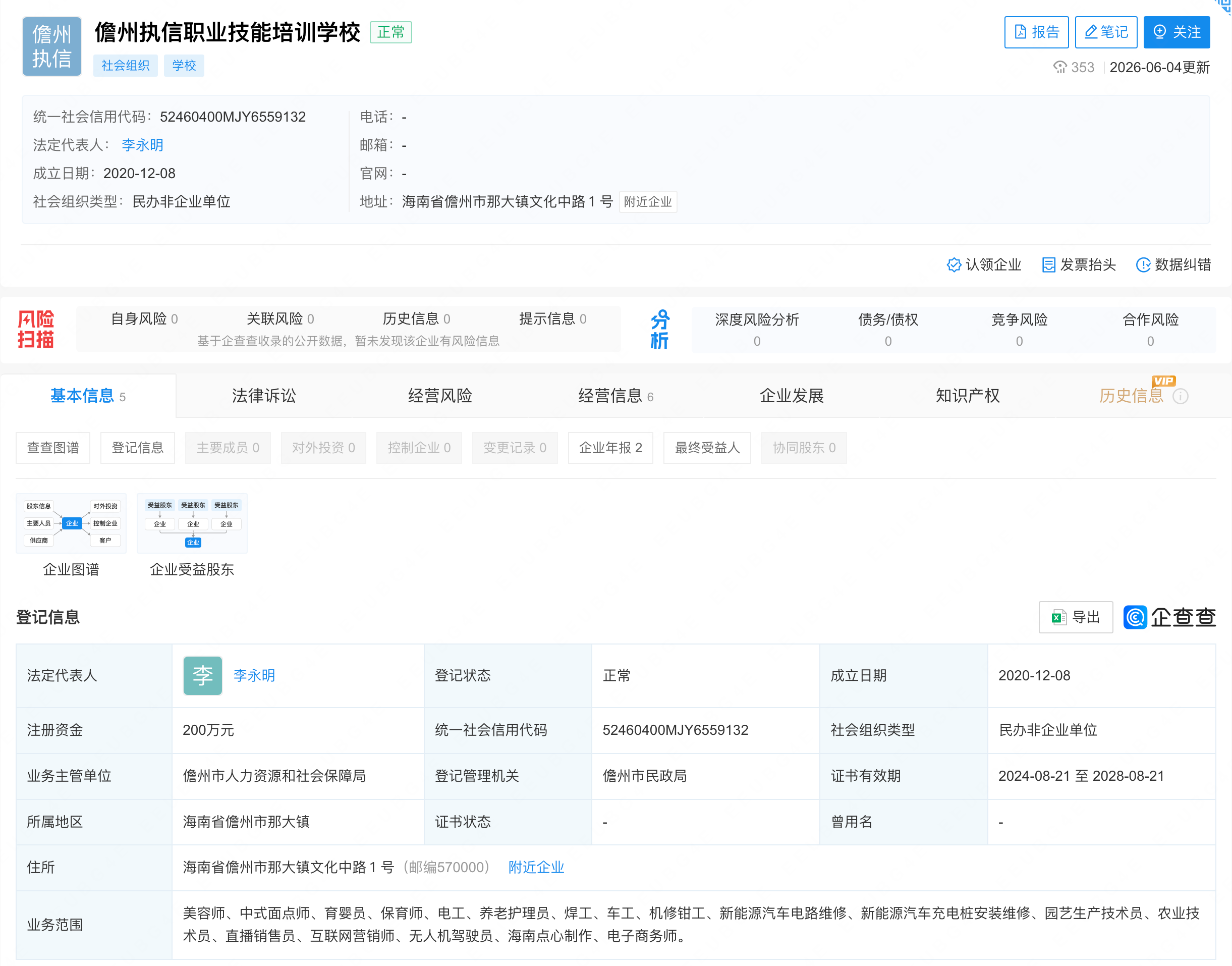Follow the company with 关注 button
This screenshot has height=966, width=1232.
tap(1176, 32)
